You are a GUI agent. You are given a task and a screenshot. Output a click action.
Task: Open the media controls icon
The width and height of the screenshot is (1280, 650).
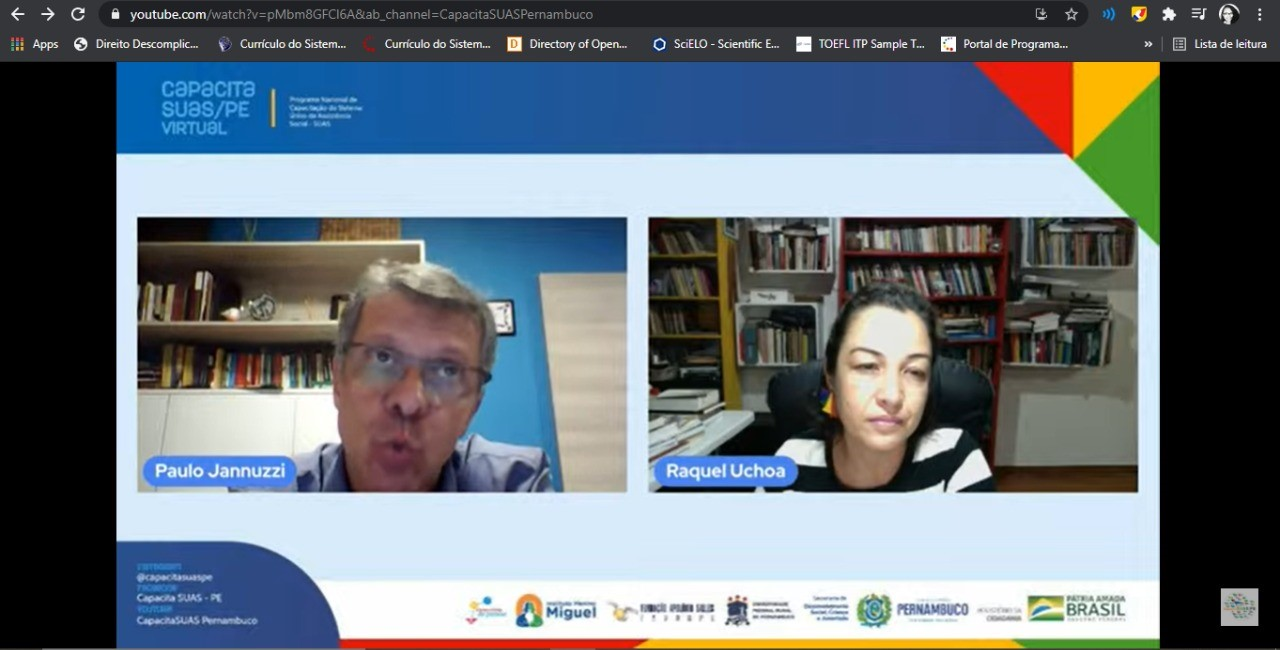(1198, 14)
